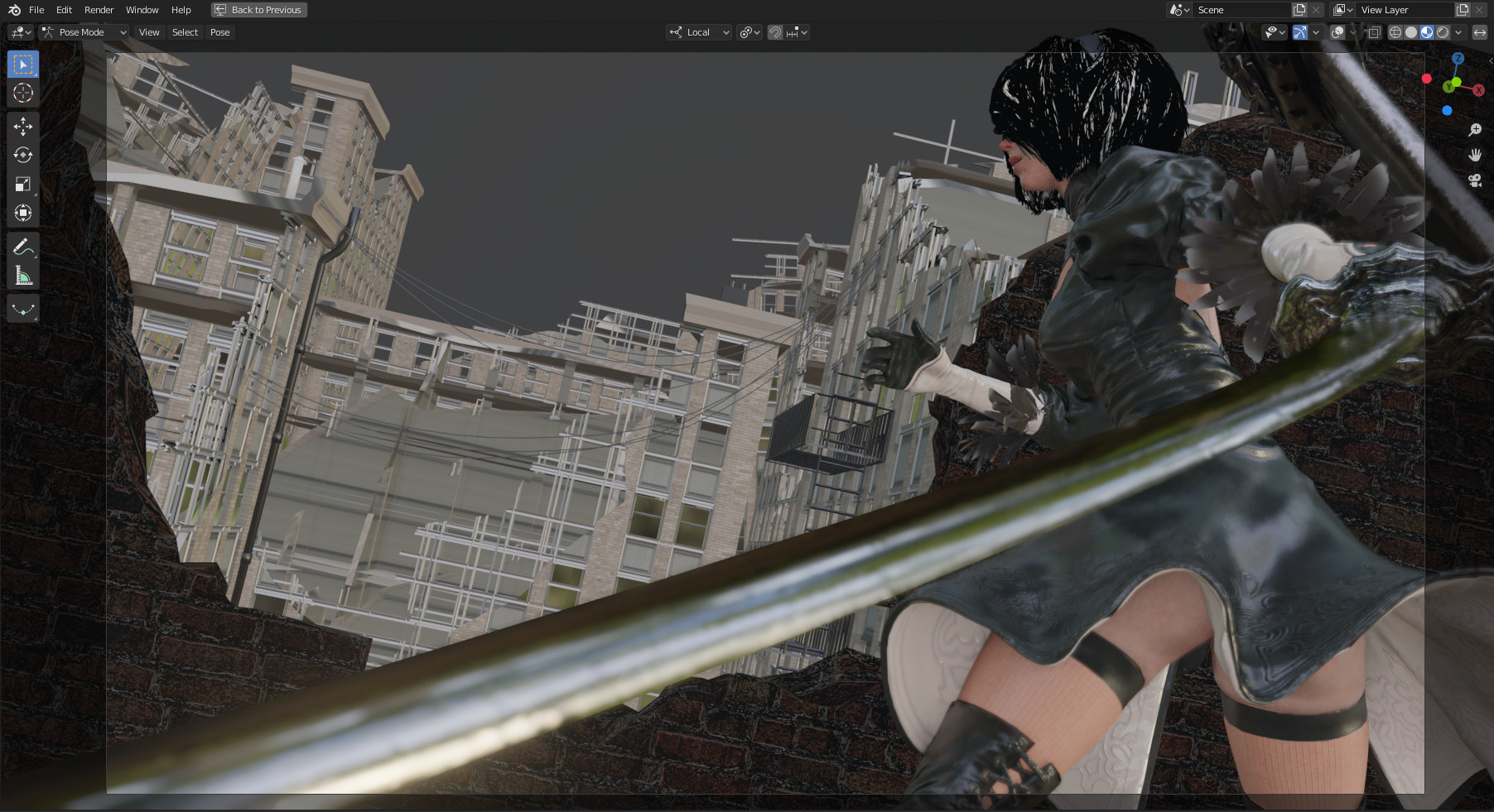This screenshot has height=812, width=1494.
Task: Toggle X-ray mode
Action: 1374,32
